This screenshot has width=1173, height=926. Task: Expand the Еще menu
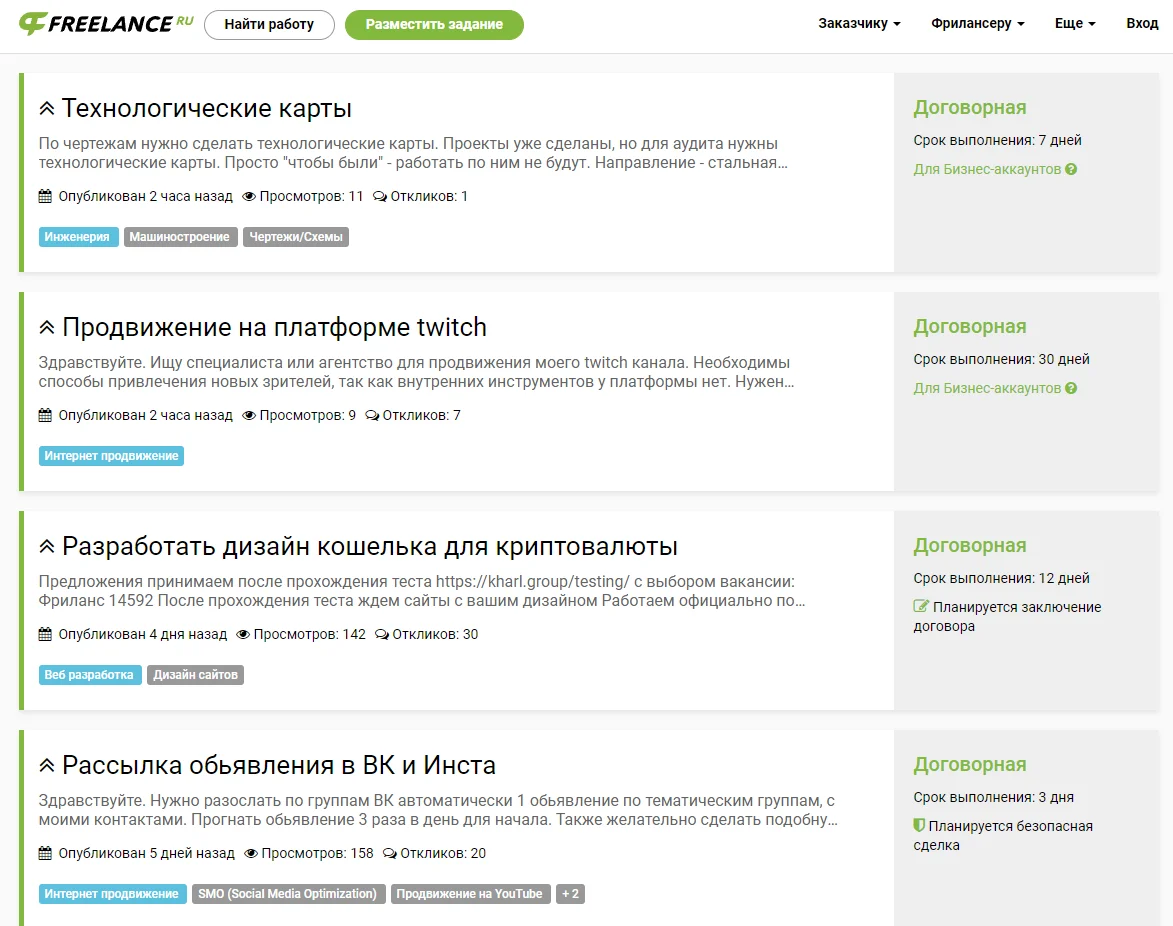(x=1075, y=23)
